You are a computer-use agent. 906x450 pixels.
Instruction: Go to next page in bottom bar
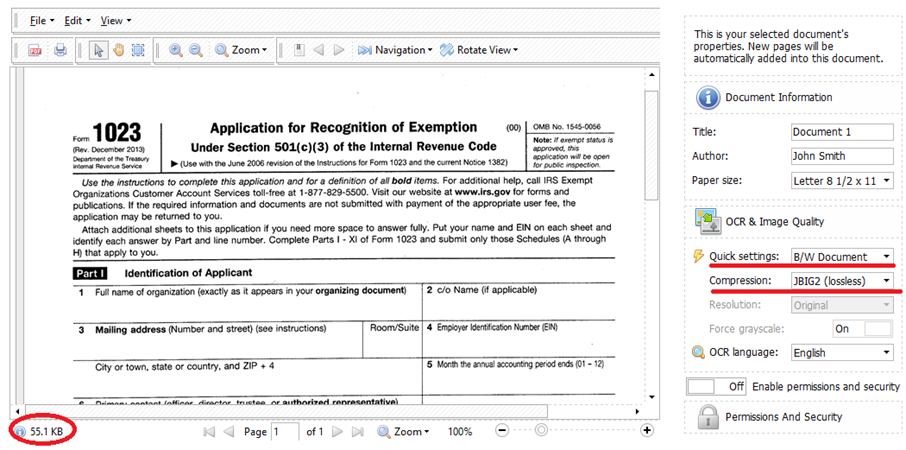337,431
